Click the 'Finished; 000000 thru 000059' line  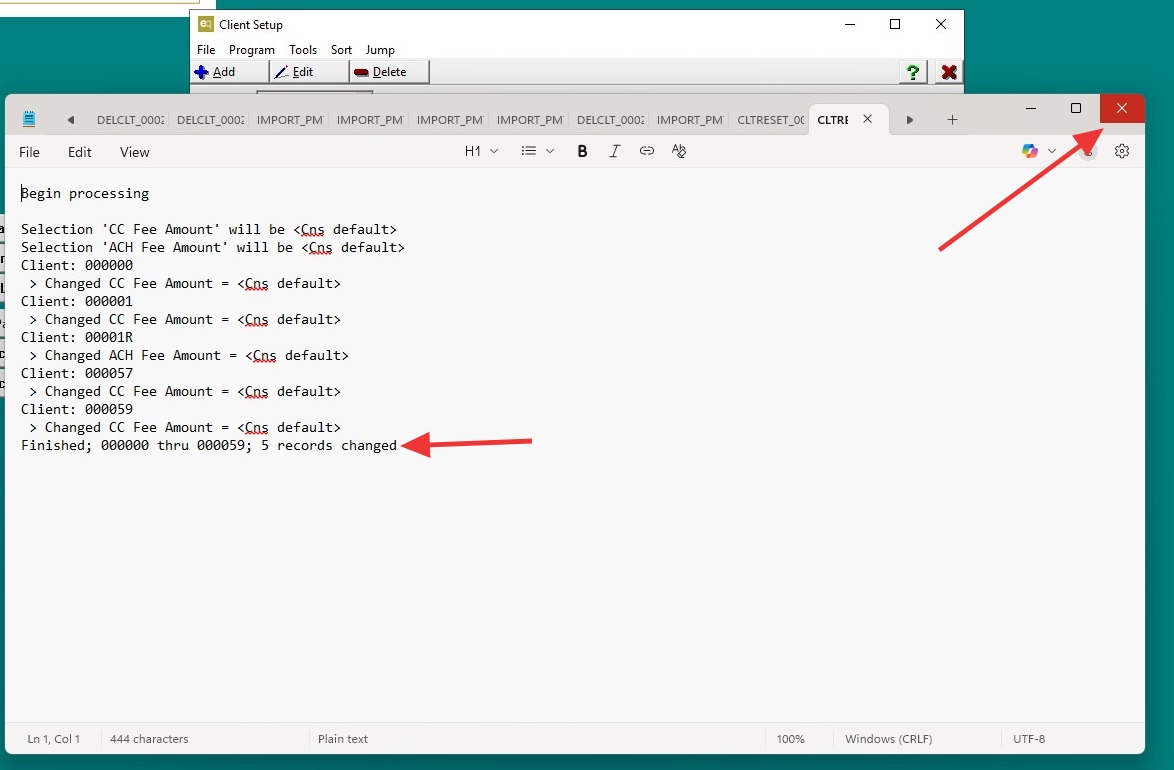pos(209,445)
